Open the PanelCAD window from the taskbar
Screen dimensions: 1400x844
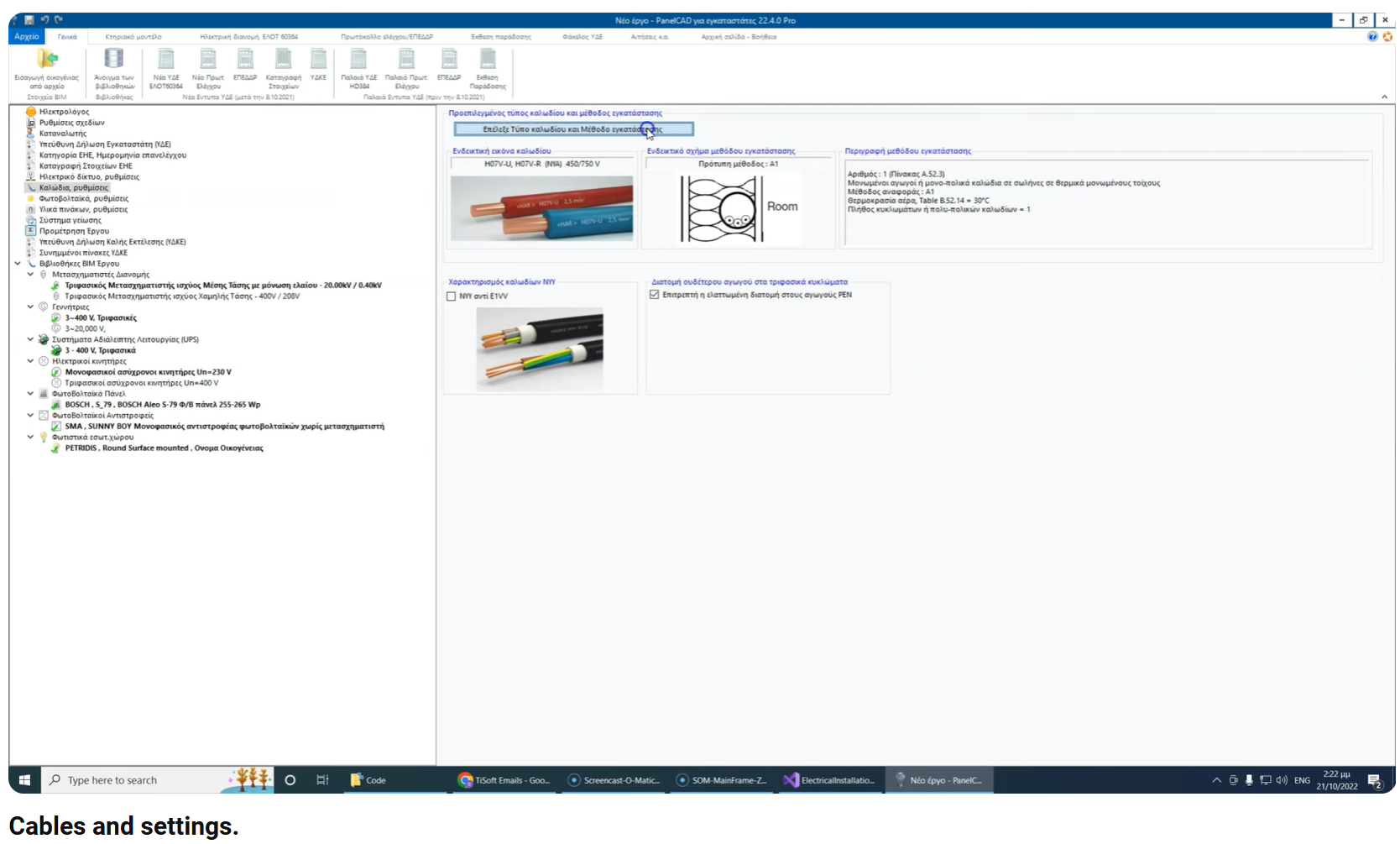click(x=938, y=780)
